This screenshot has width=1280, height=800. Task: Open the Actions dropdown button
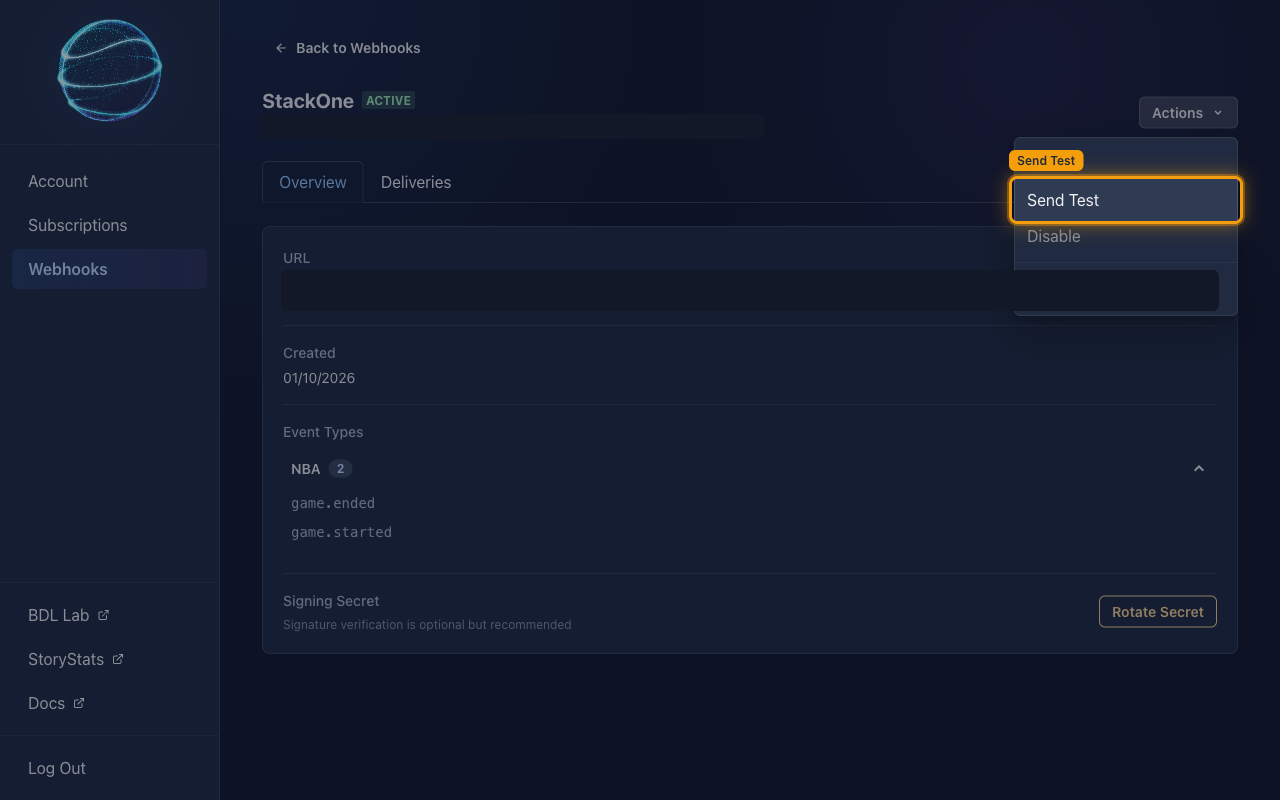pos(1188,113)
